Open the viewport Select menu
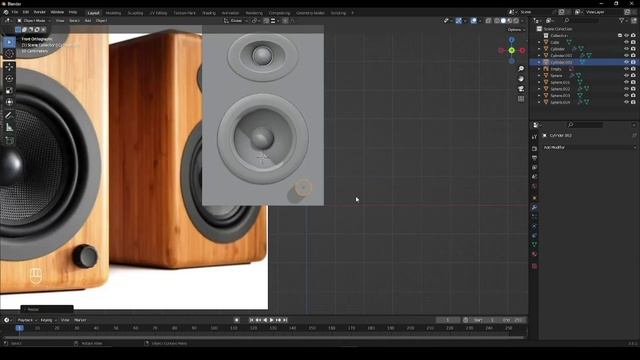640x360 pixels. [x=74, y=20]
